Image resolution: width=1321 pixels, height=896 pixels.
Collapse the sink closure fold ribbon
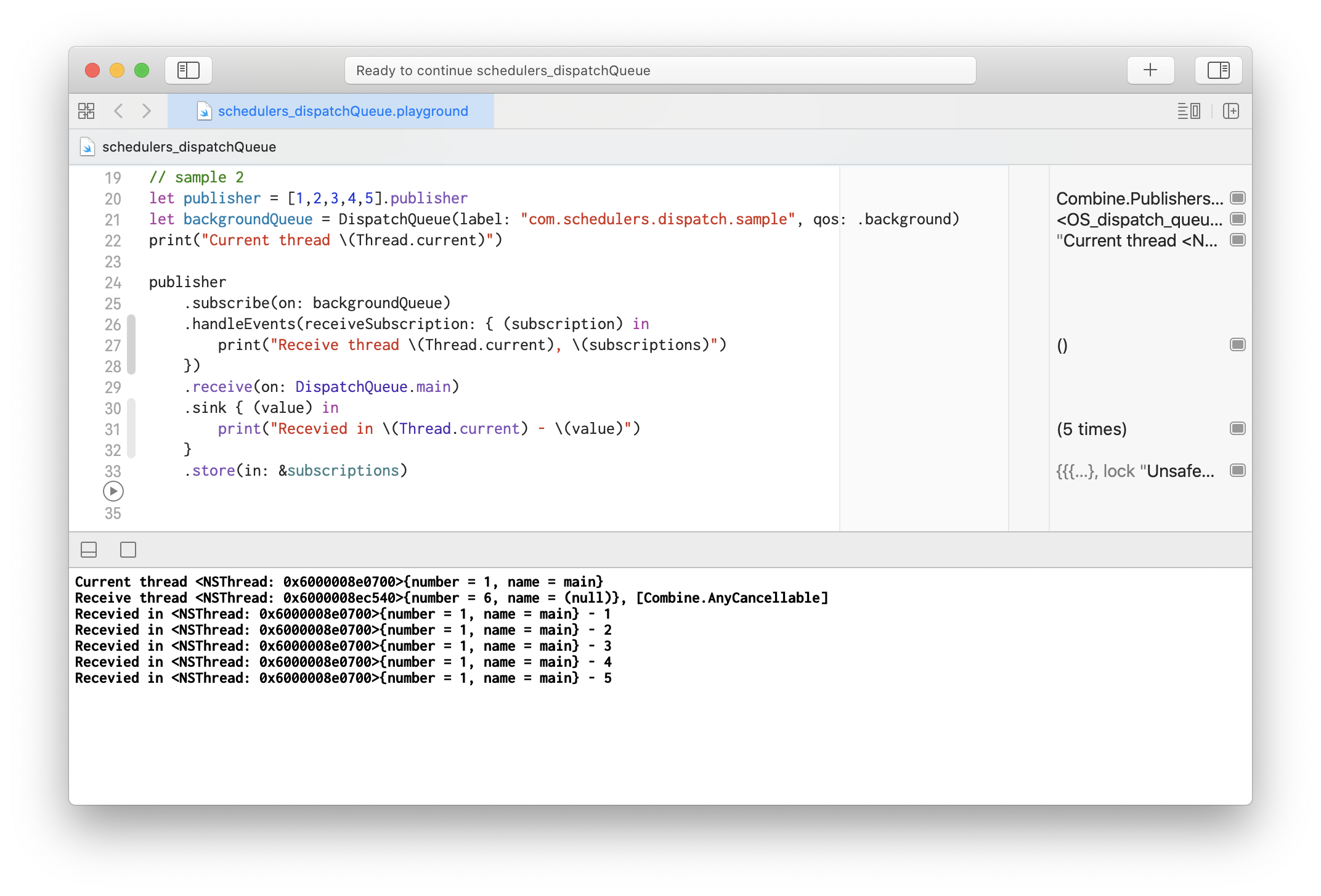pos(131,428)
